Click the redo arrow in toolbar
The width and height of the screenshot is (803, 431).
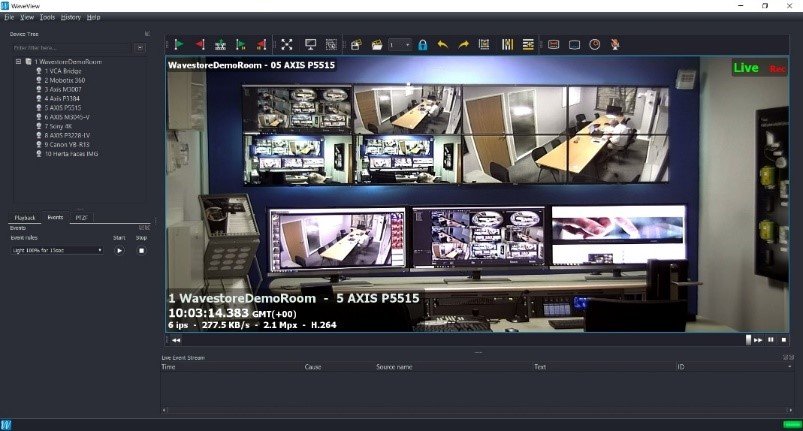point(463,44)
